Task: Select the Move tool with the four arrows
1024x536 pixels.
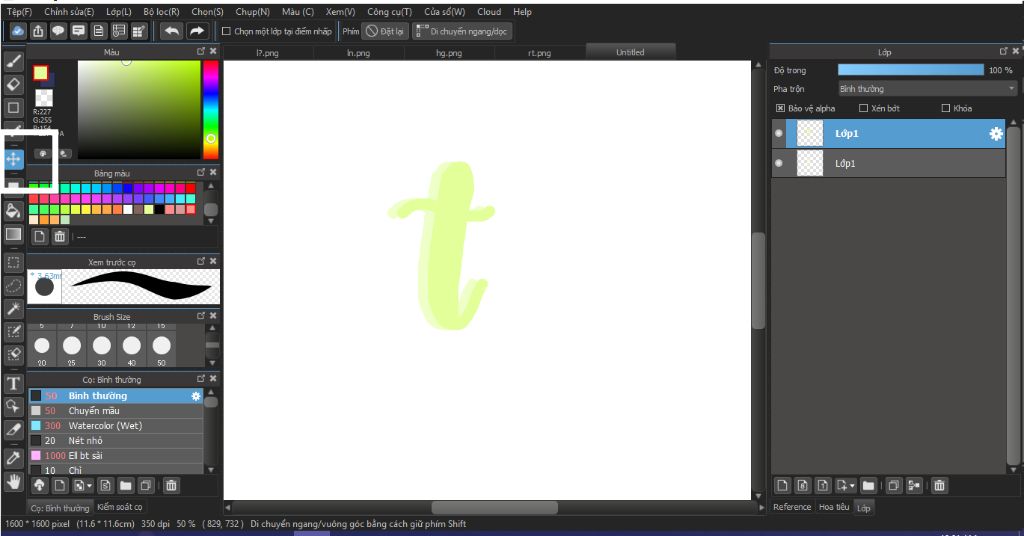Action: pos(14,159)
